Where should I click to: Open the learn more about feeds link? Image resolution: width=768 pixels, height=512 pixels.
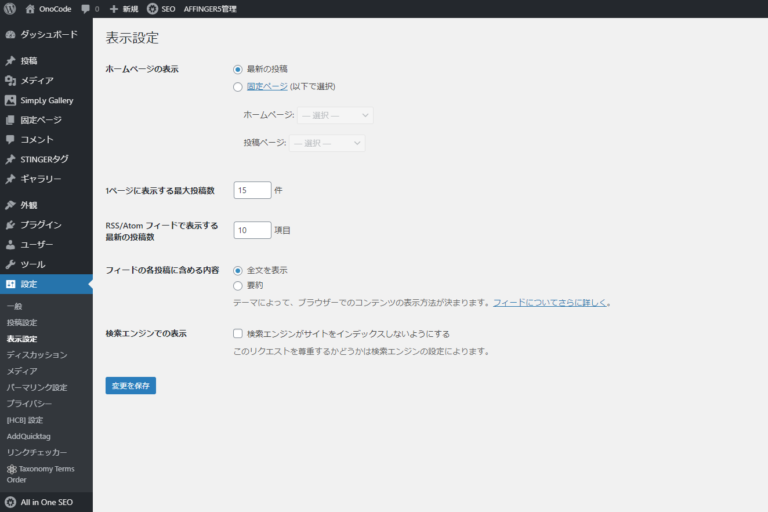point(550,302)
